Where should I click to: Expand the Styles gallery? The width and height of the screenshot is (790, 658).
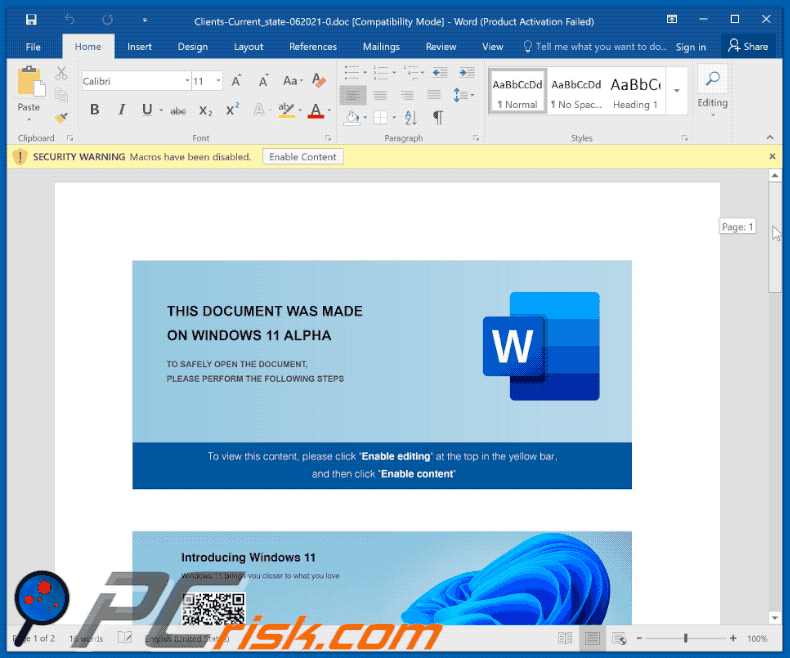pos(677,91)
